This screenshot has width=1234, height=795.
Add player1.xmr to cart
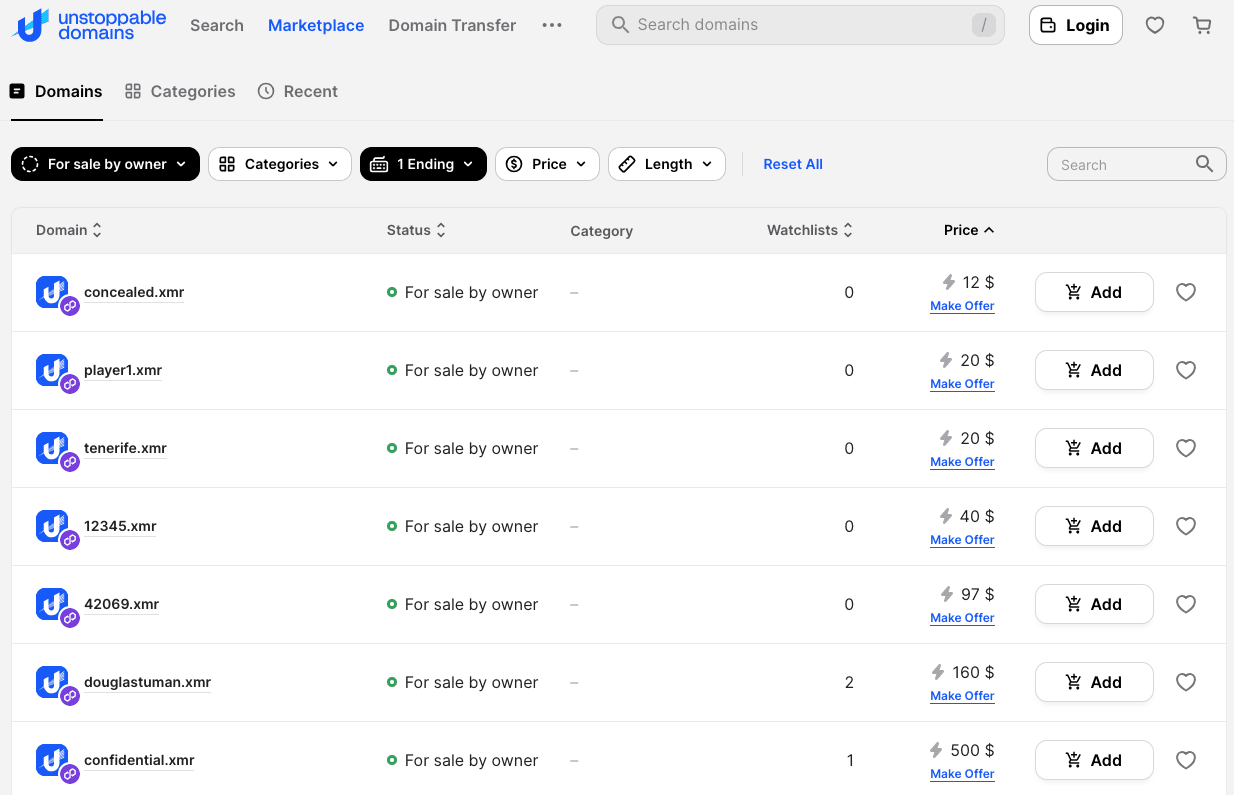[x=1094, y=370]
